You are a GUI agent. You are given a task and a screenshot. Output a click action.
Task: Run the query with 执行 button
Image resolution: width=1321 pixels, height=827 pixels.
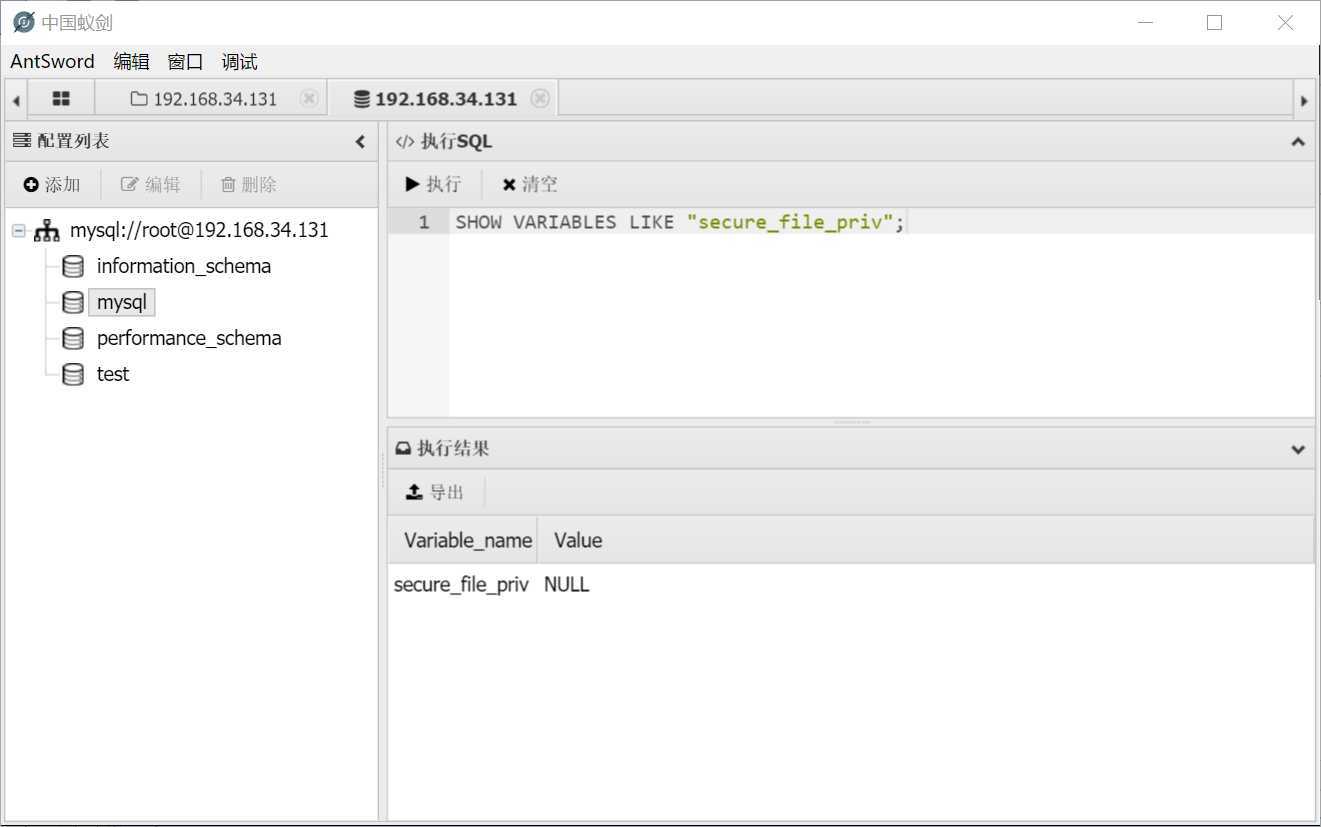point(433,184)
